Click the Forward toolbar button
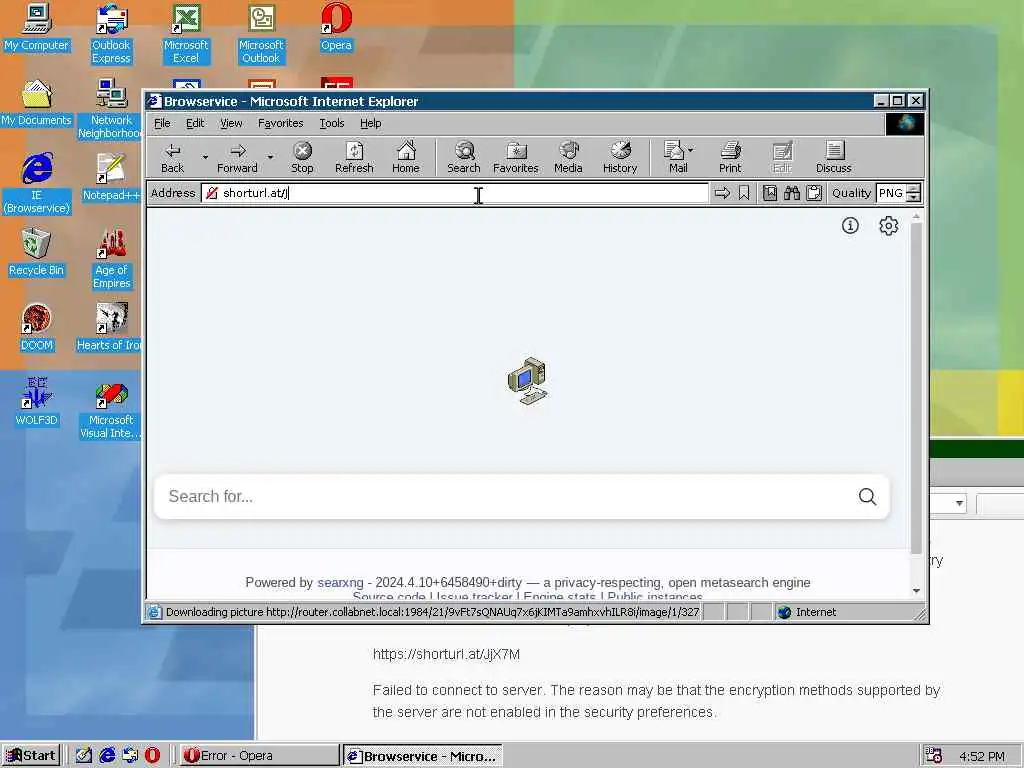 coord(238,158)
